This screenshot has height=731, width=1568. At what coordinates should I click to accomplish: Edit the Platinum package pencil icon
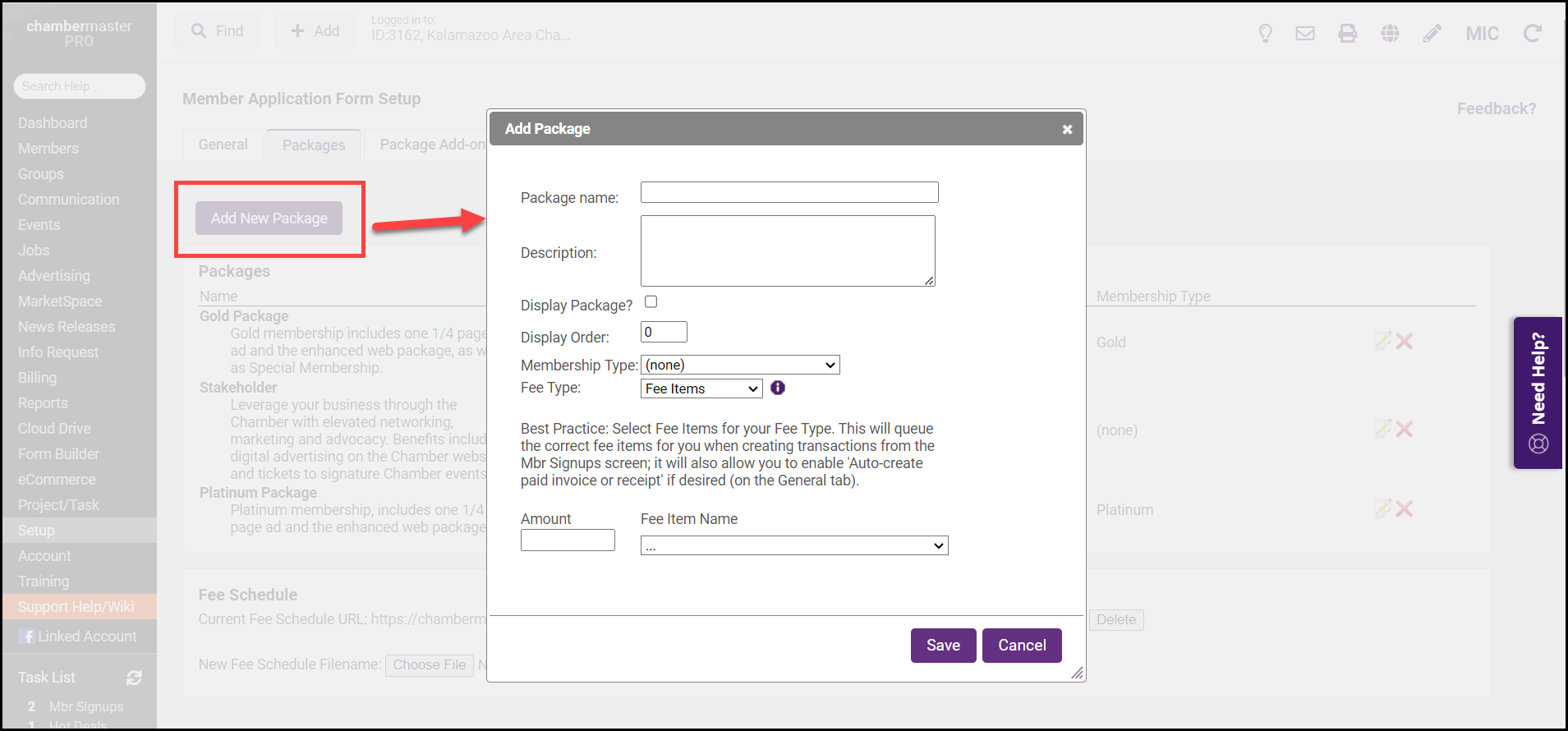coord(1382,509)
